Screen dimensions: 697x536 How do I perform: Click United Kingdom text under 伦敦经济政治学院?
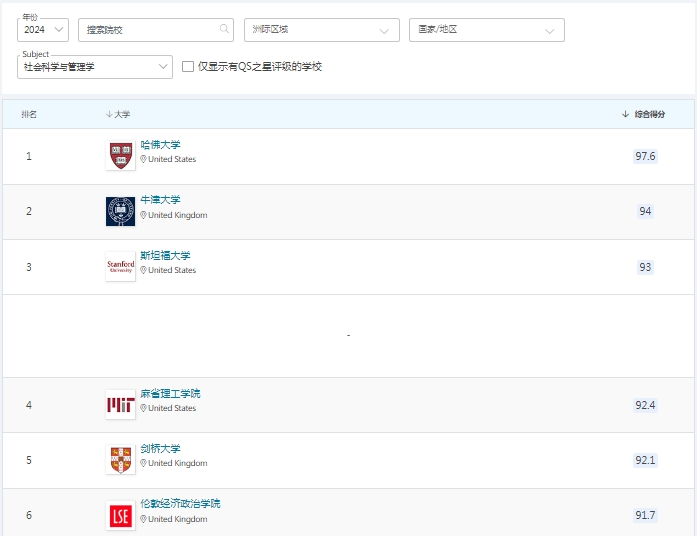(178, 519)
